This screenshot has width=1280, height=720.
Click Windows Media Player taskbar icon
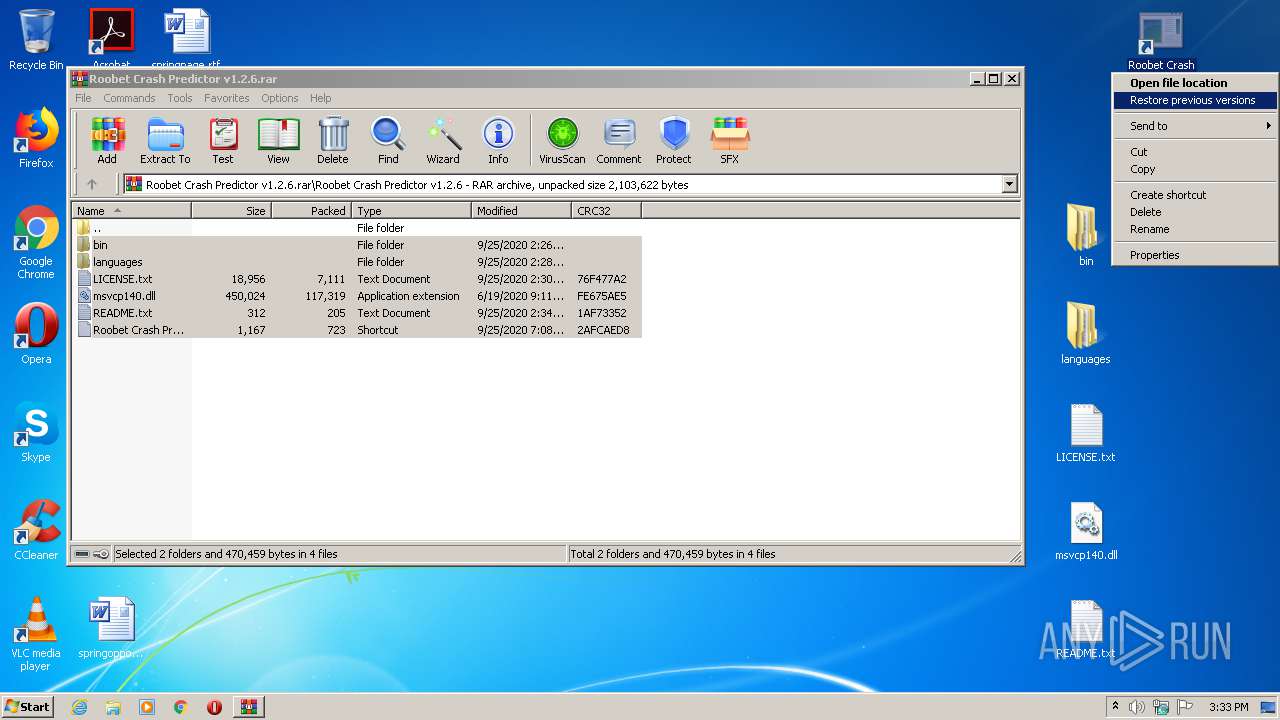click(147, 707)
